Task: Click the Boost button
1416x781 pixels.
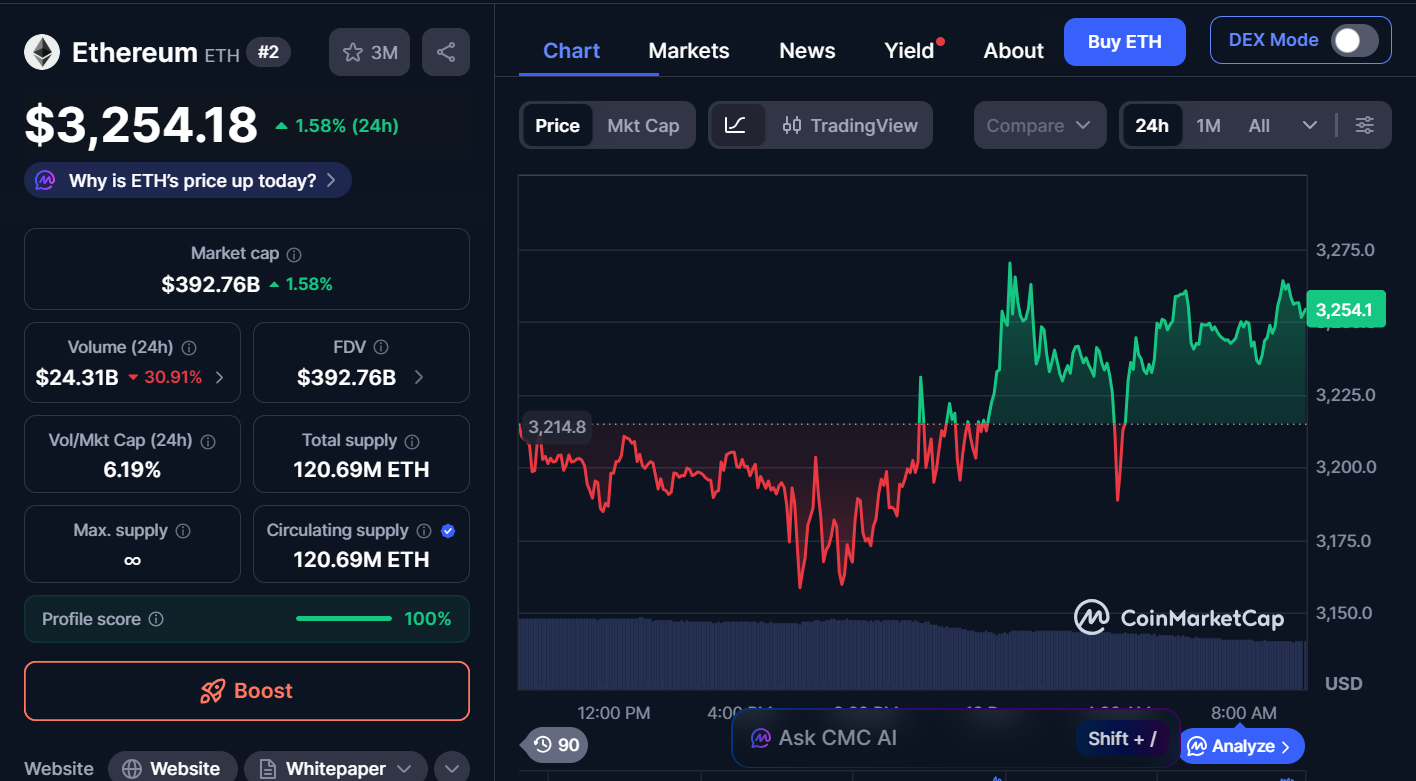Action: click(x=247, y=691)
